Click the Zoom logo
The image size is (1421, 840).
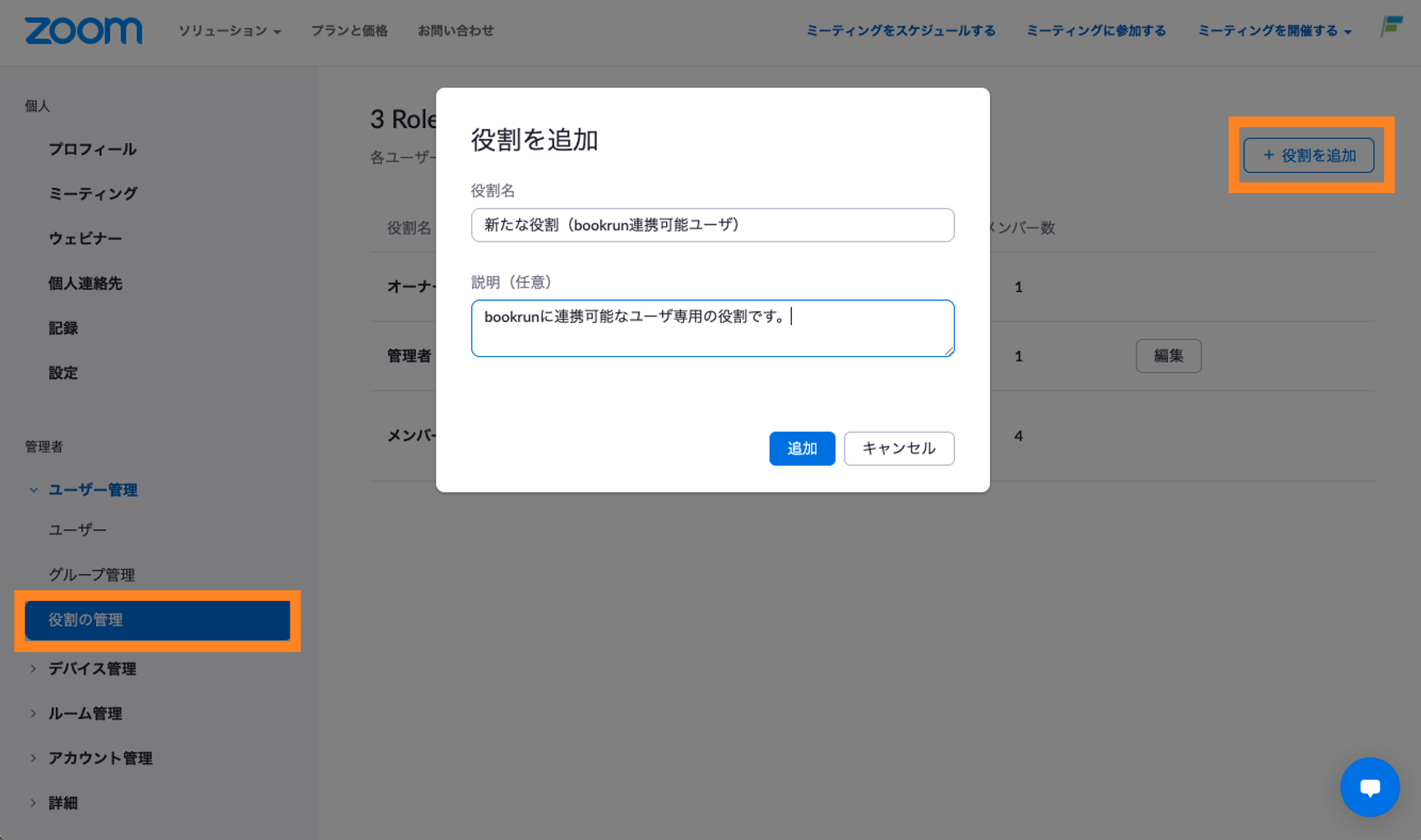point(83,31)
